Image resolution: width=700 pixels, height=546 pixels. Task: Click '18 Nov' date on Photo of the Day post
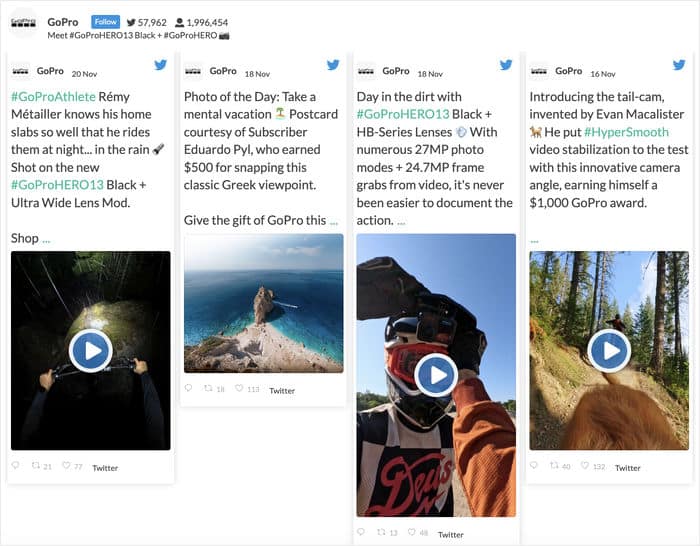257,74
